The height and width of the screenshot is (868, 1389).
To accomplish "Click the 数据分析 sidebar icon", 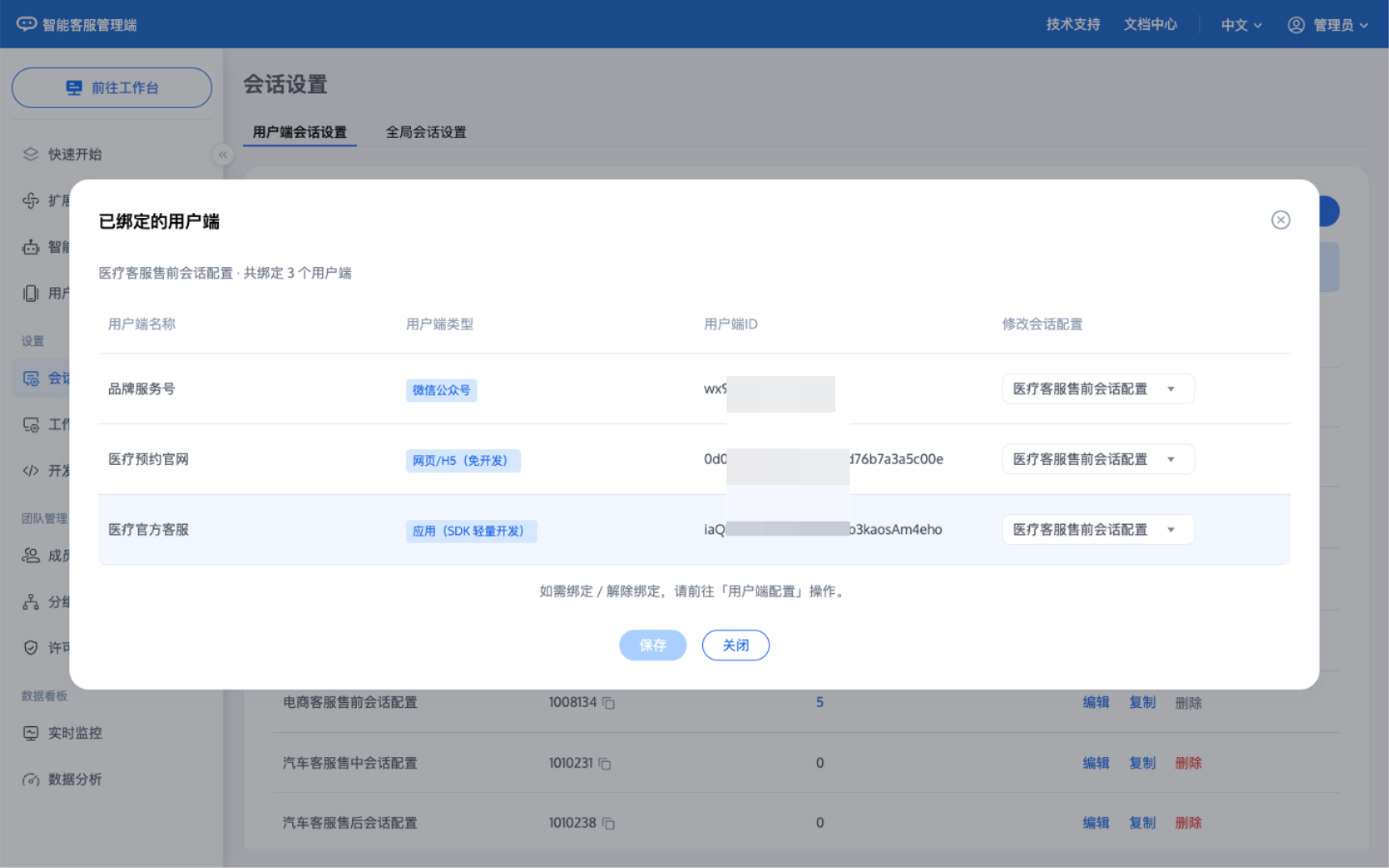I will pos(31,779).
